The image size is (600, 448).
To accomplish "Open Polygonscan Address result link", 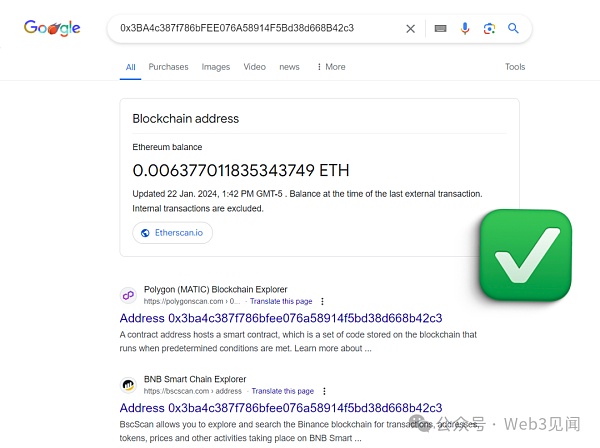I will 280,318.
